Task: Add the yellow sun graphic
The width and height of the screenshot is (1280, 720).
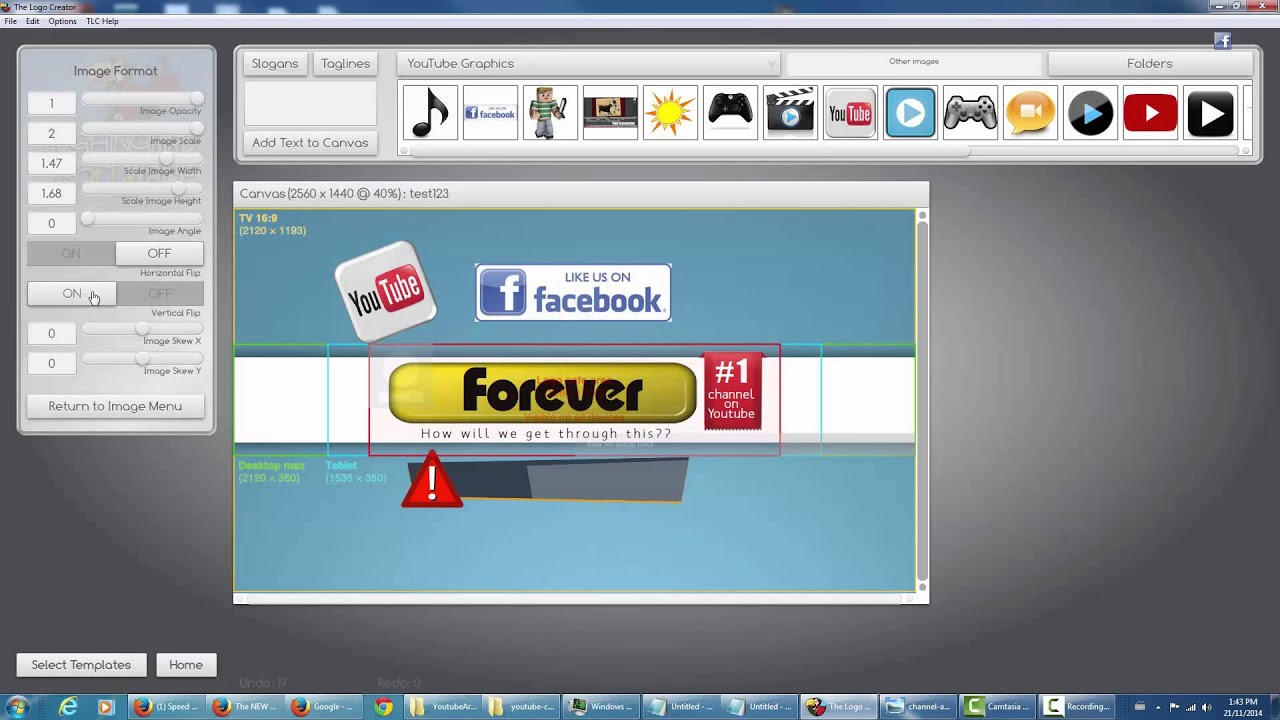Action: 670,112
